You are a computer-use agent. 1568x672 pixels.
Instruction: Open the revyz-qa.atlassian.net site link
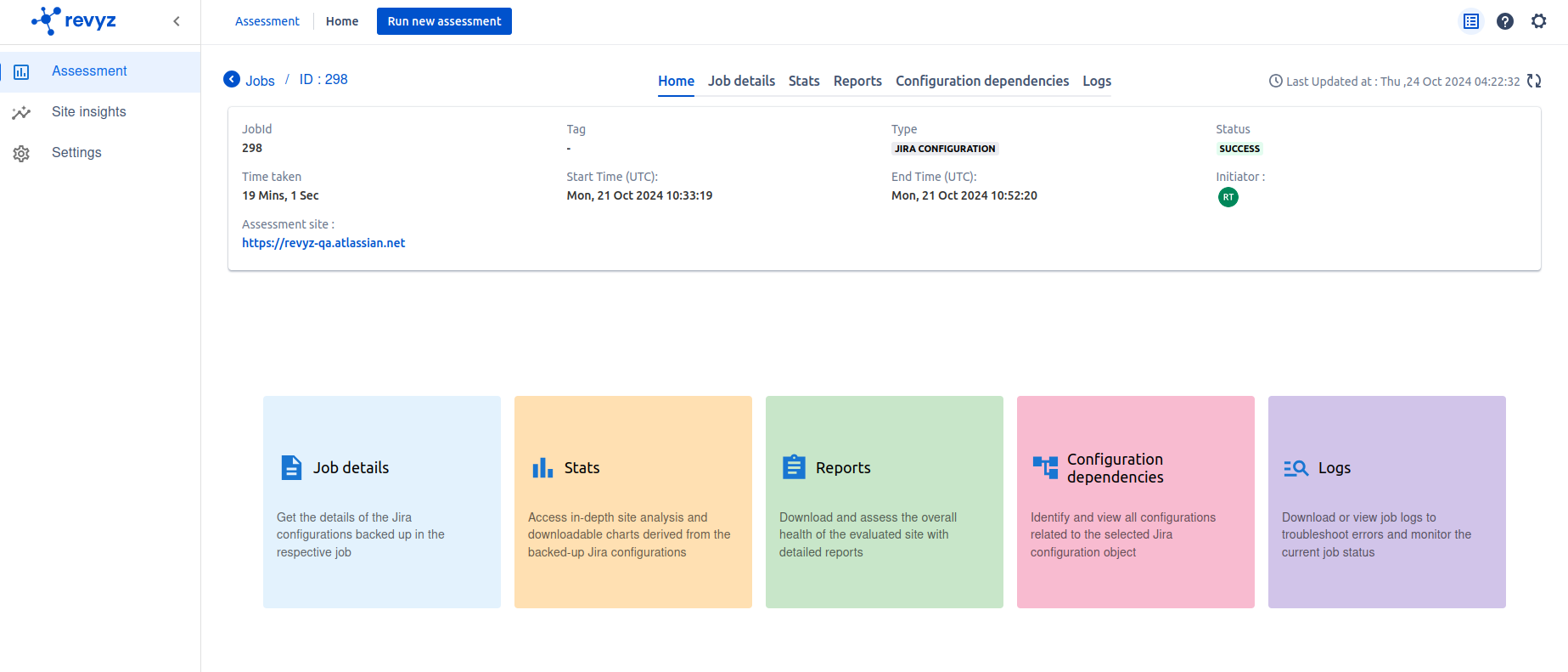323,243
